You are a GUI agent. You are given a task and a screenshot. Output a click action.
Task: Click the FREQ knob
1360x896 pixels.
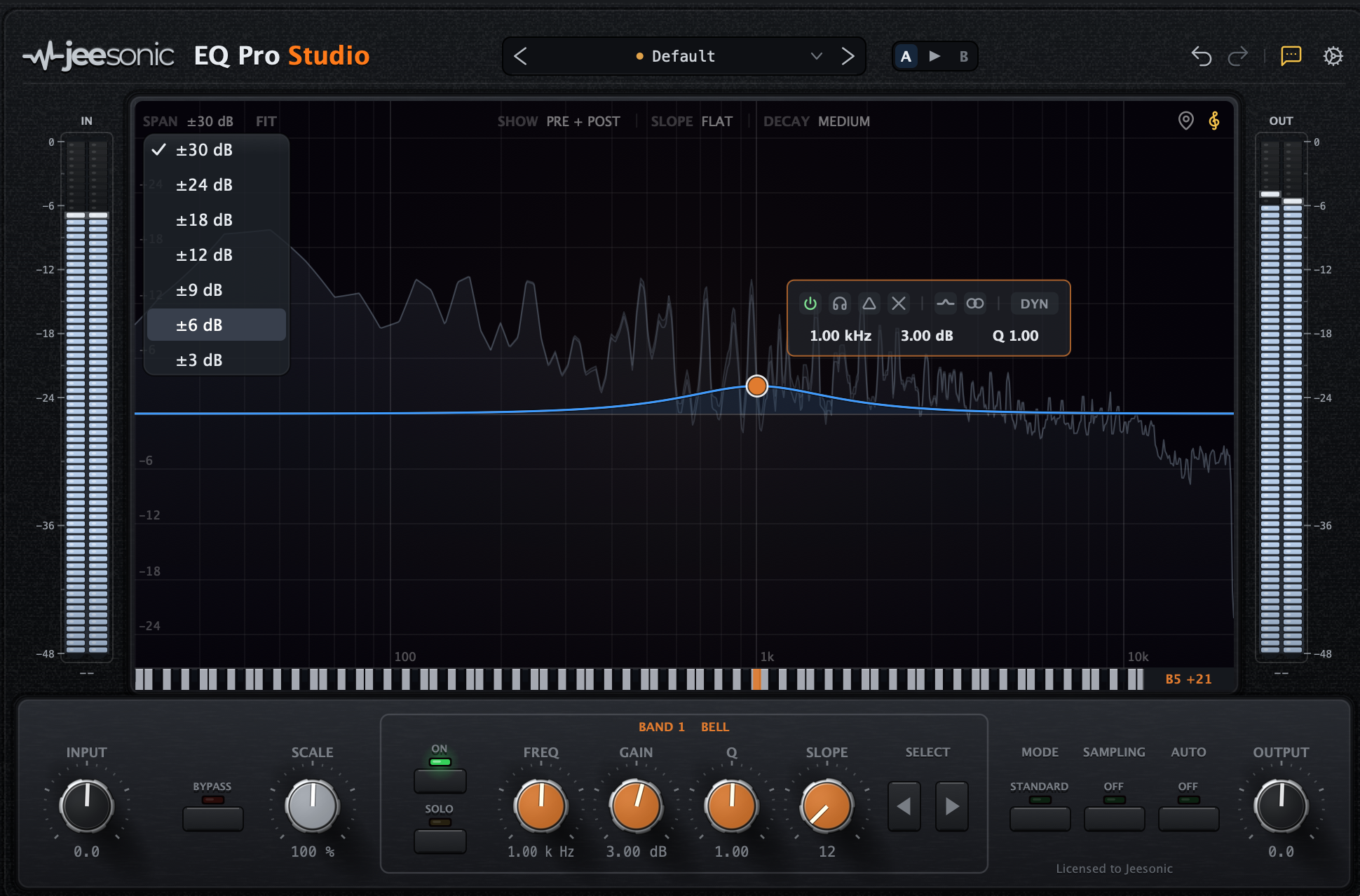click(x=540, y=806)
